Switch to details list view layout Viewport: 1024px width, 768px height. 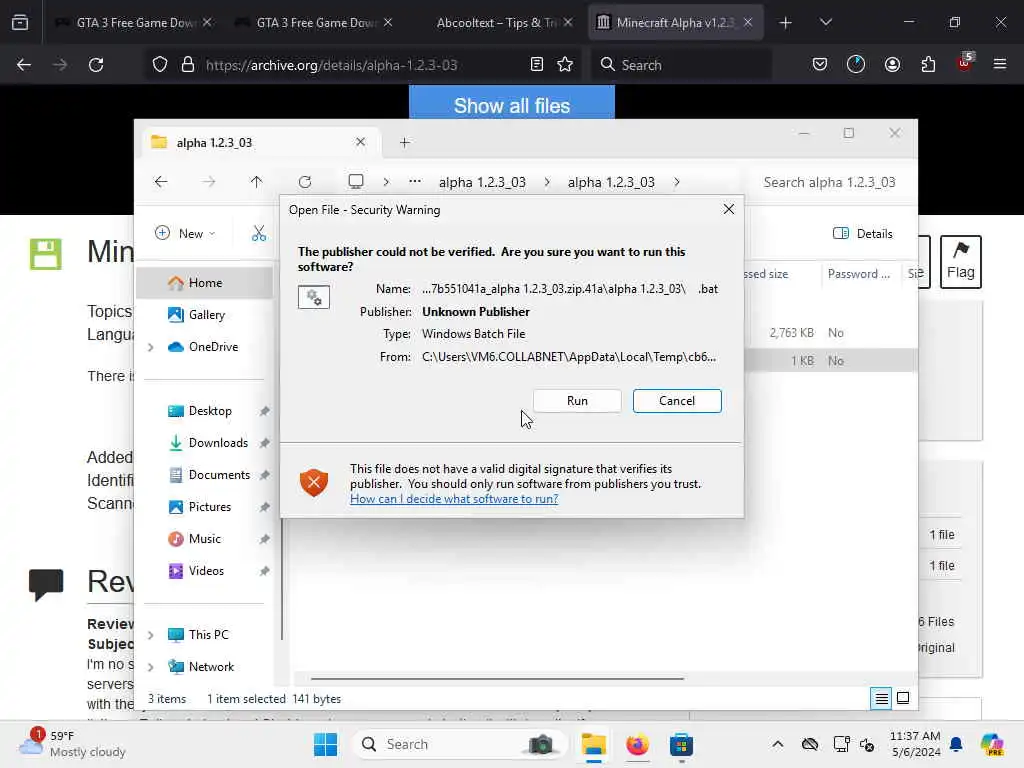coord(881,699)
